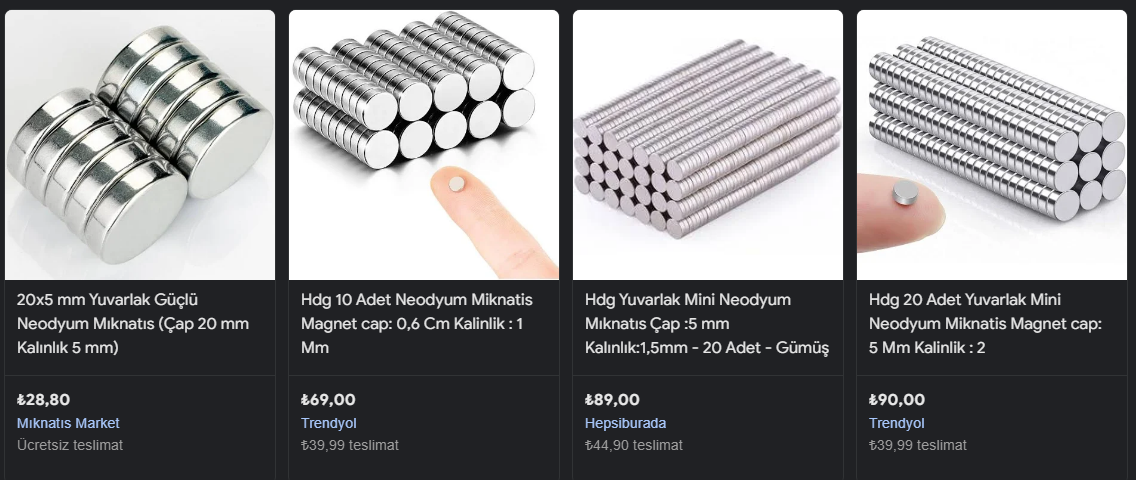This screenshot has width=1136, height=480.
Task: Select the ₺28,80 price
Action: click(43, 400)
